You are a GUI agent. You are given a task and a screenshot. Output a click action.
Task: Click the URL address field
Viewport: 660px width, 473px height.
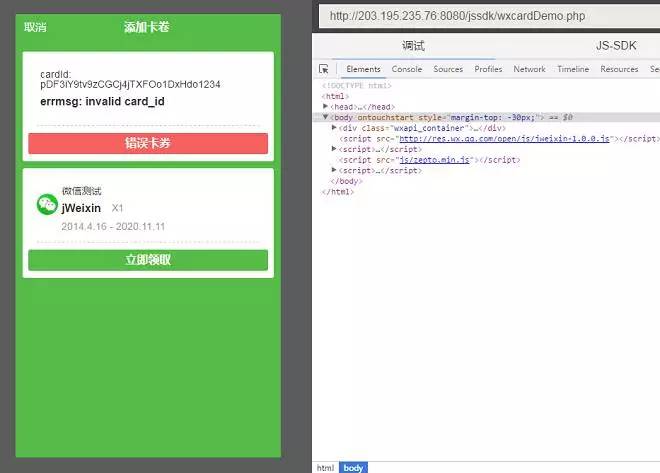pyautogui.click(x=489, y=16)
